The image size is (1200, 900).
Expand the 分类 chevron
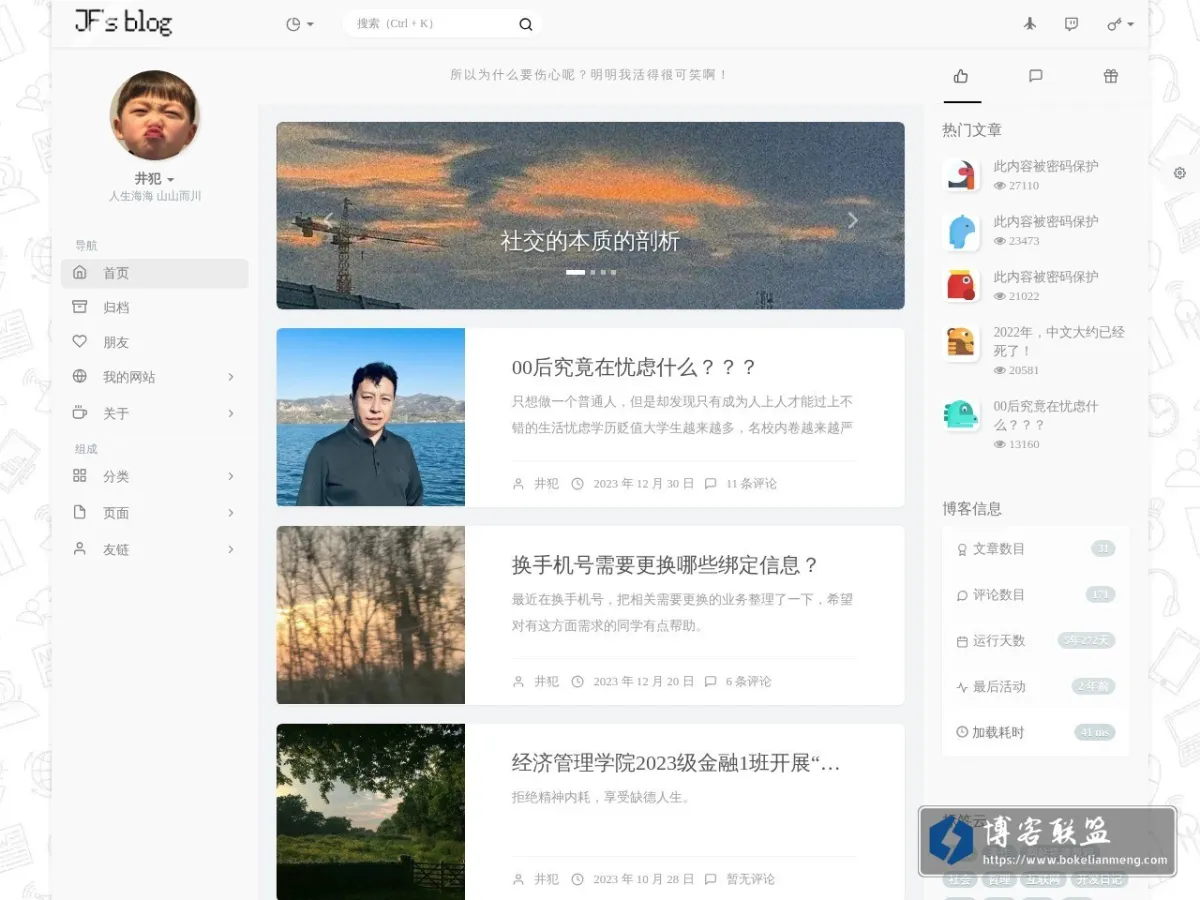(231, 476)
